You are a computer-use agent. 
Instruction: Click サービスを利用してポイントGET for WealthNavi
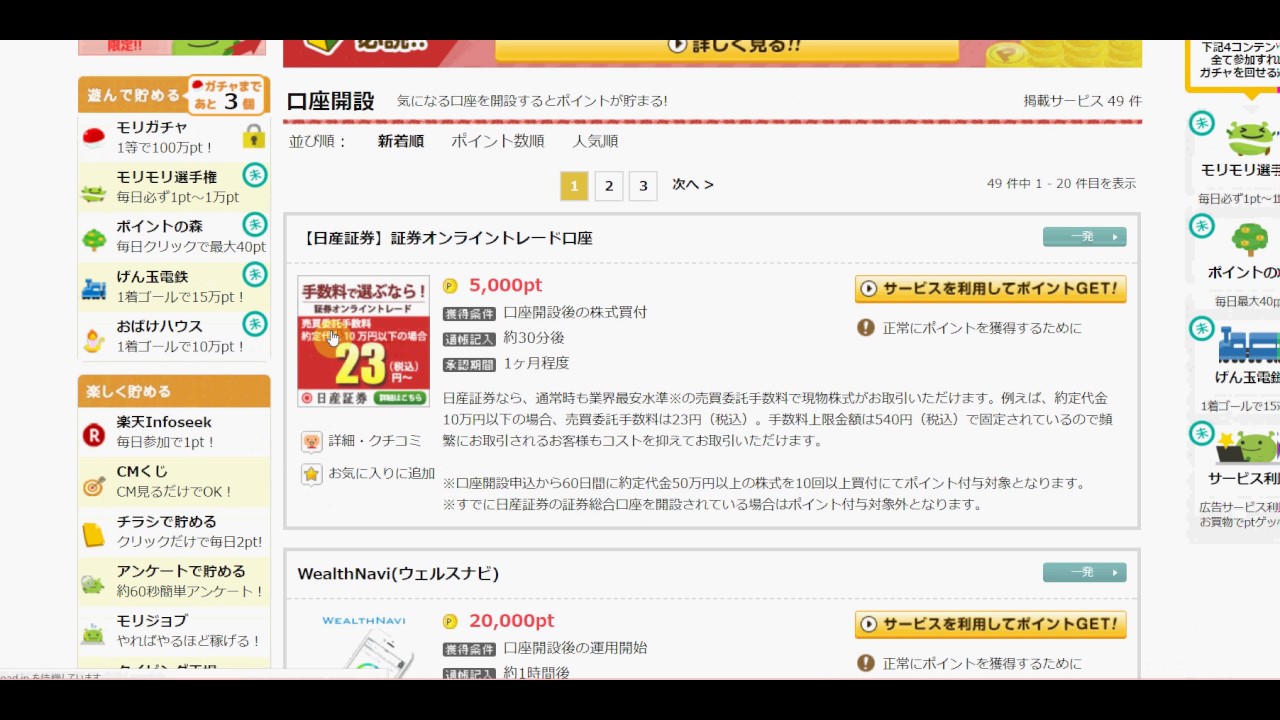pyautogui.click(x=991, y=624)
